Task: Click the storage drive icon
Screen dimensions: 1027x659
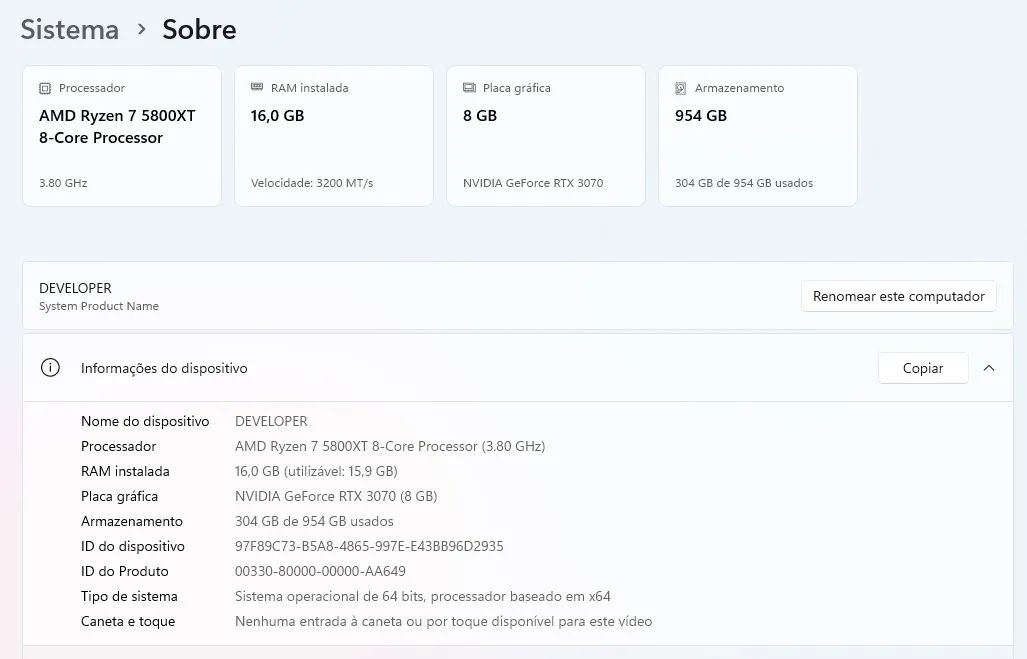Action: coord(681,88)
